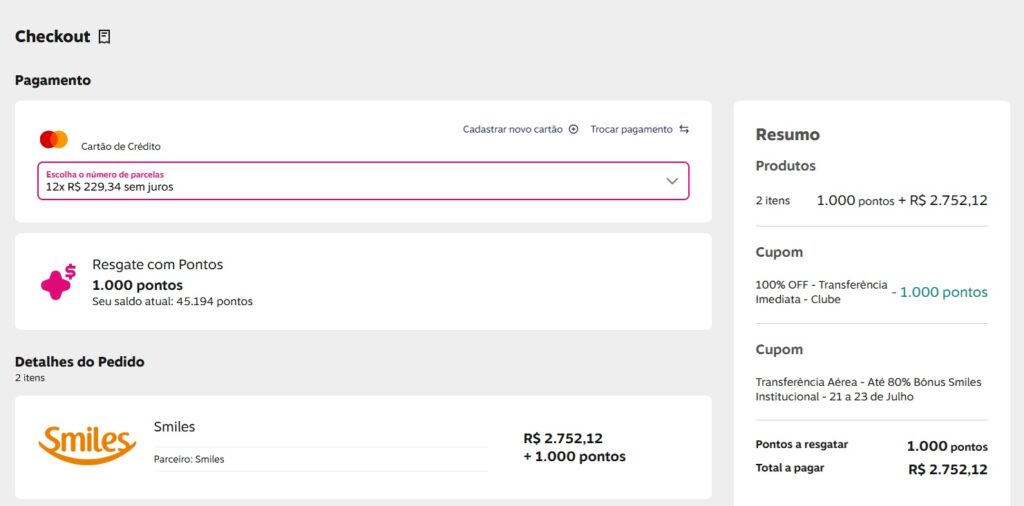
Task: Click the Resgate com Pontos title
Action: (157, 265)
